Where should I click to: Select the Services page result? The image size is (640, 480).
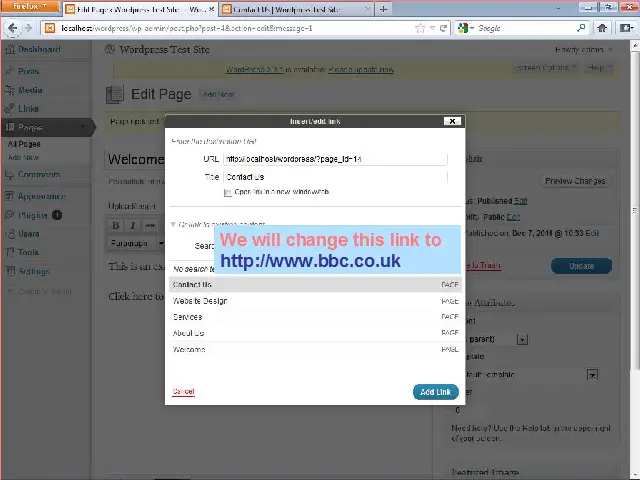click(315, 317)
